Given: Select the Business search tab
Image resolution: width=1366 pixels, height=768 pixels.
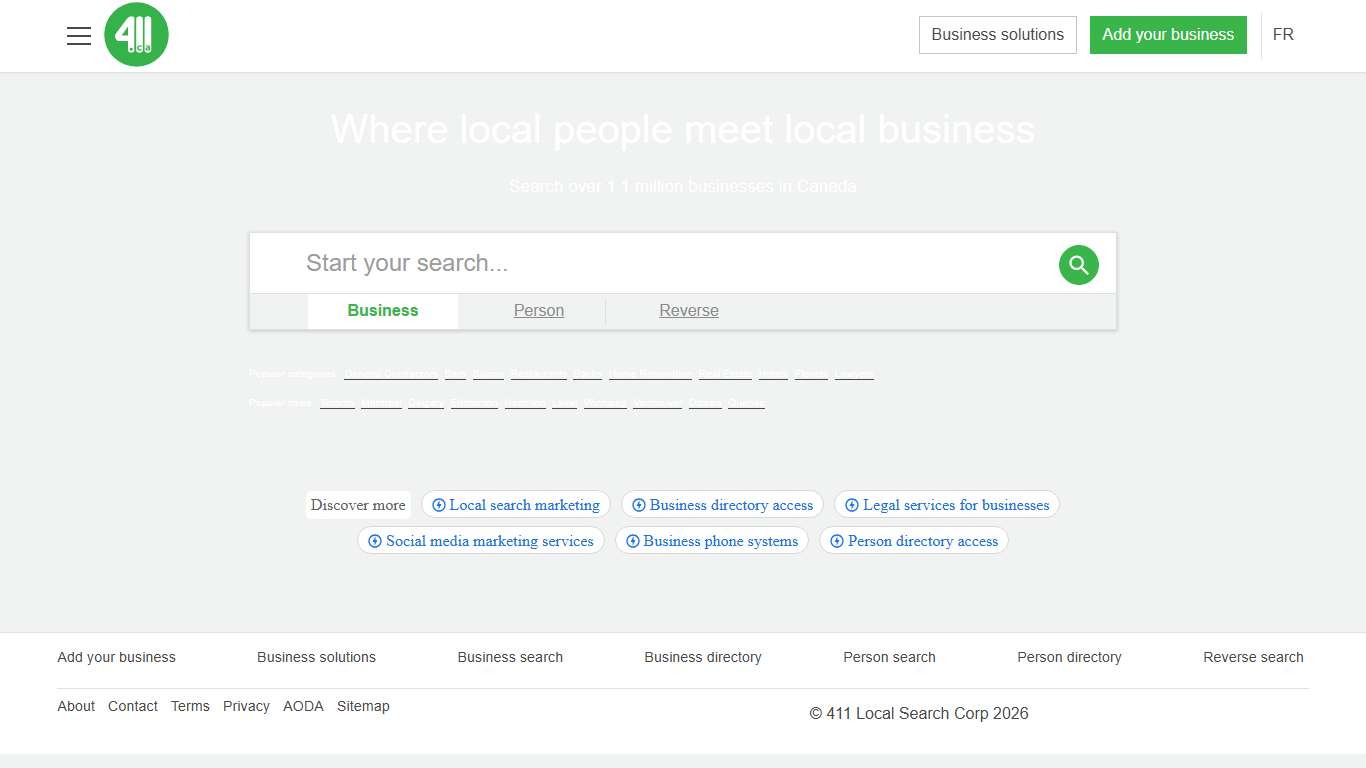Looking at the screenshot, I should click(x=382, y=310).
